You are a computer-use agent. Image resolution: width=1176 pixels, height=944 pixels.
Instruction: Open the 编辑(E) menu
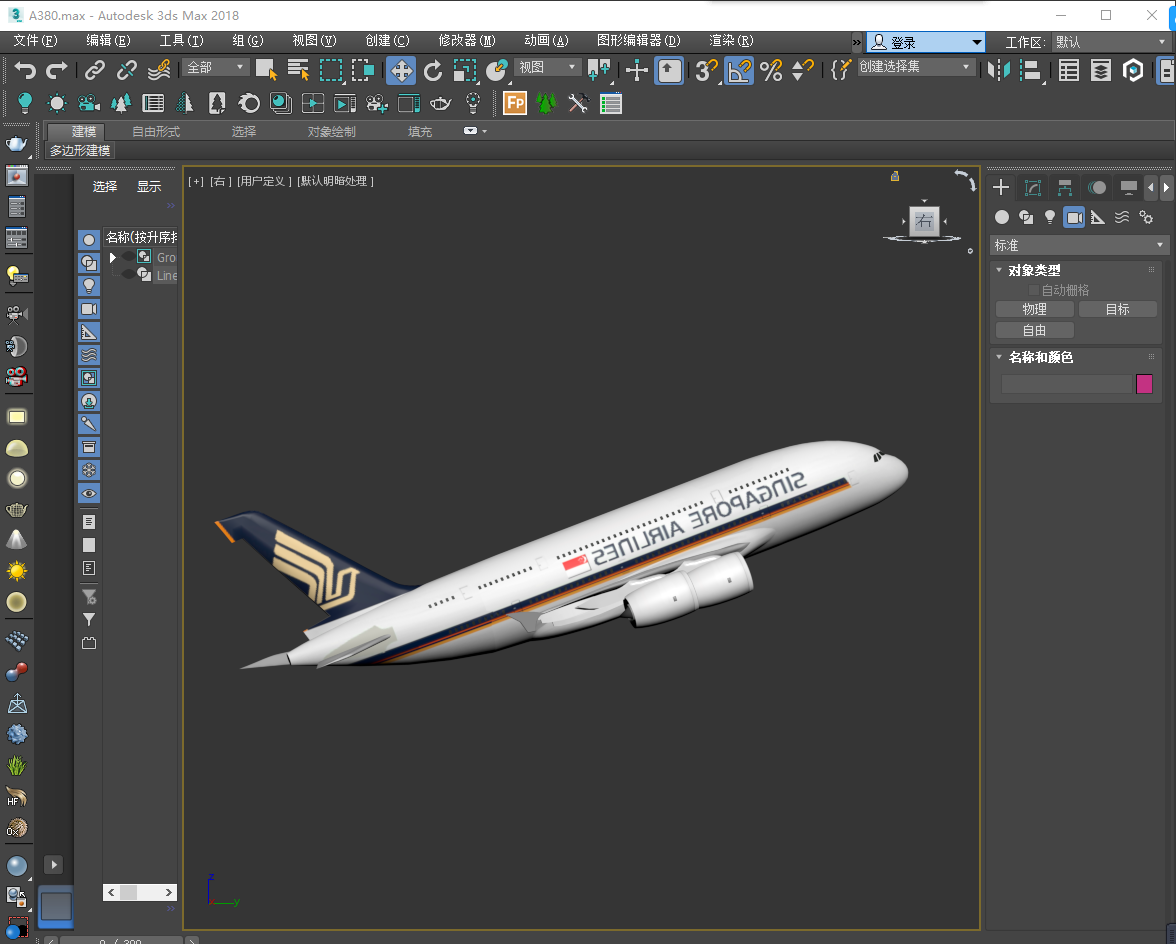tap(108, 40)
